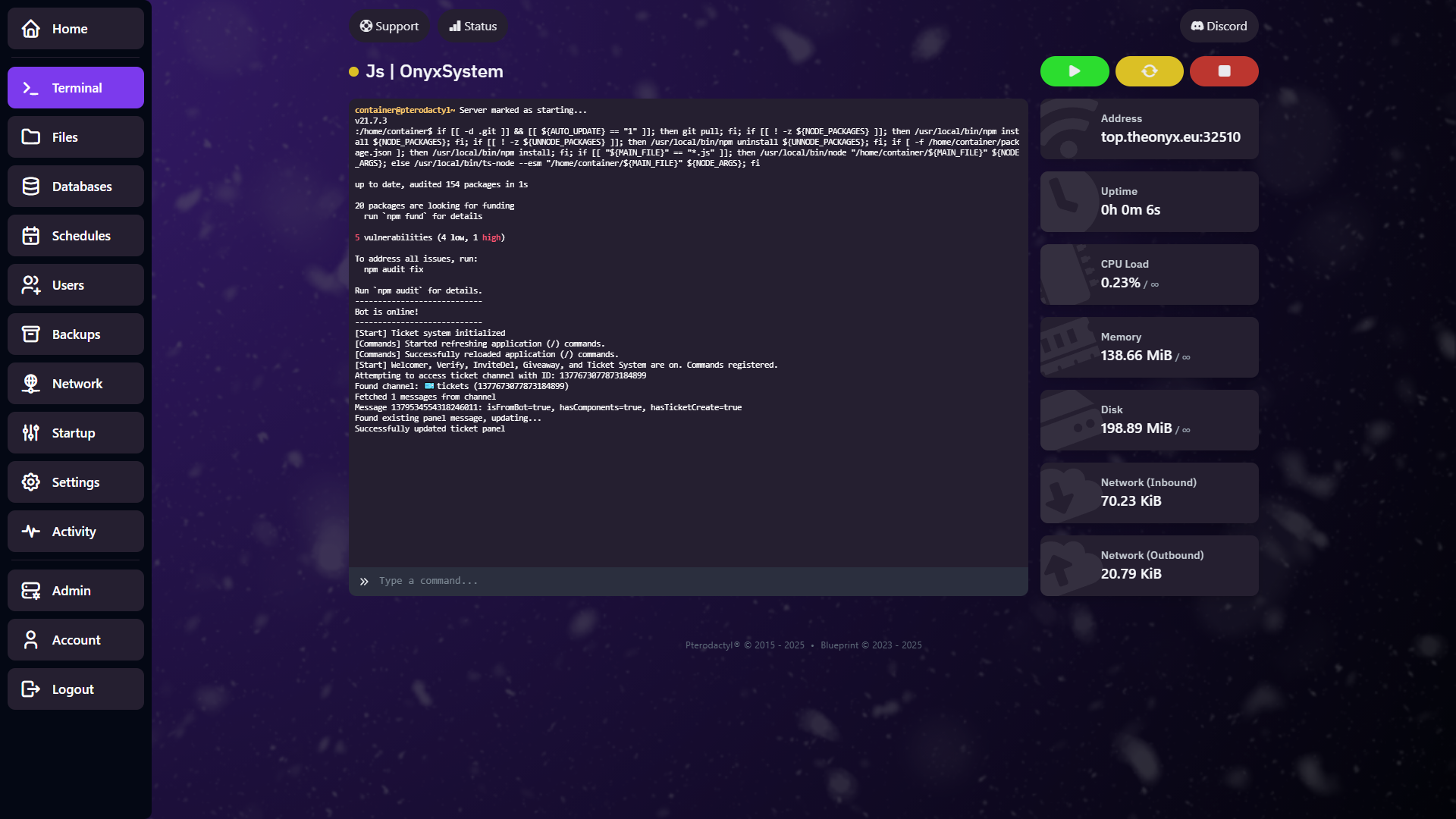
Task: Open the Discord invite button
Action: click(x=1219, y=27)
